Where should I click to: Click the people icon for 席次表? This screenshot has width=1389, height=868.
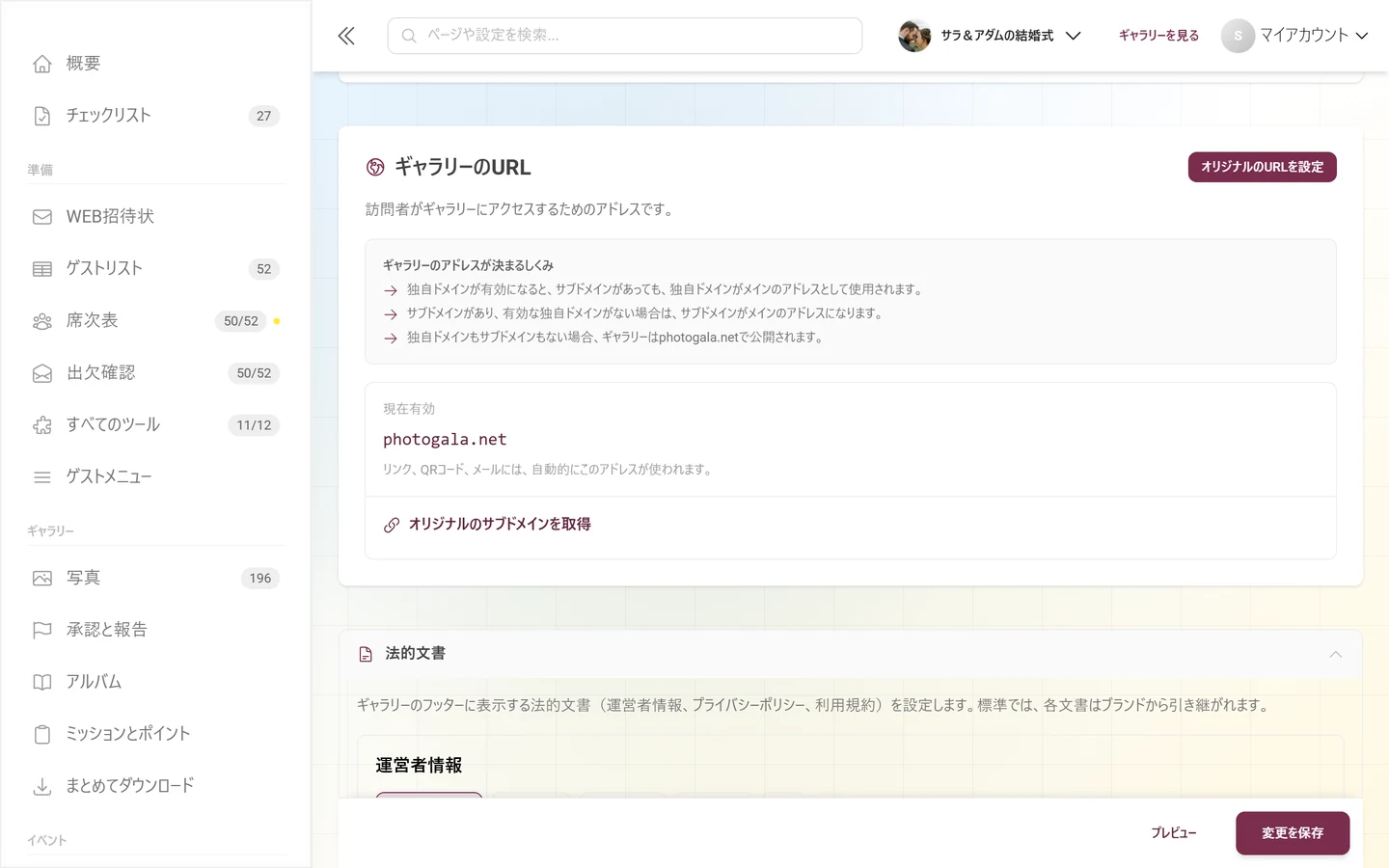[42, 321]
